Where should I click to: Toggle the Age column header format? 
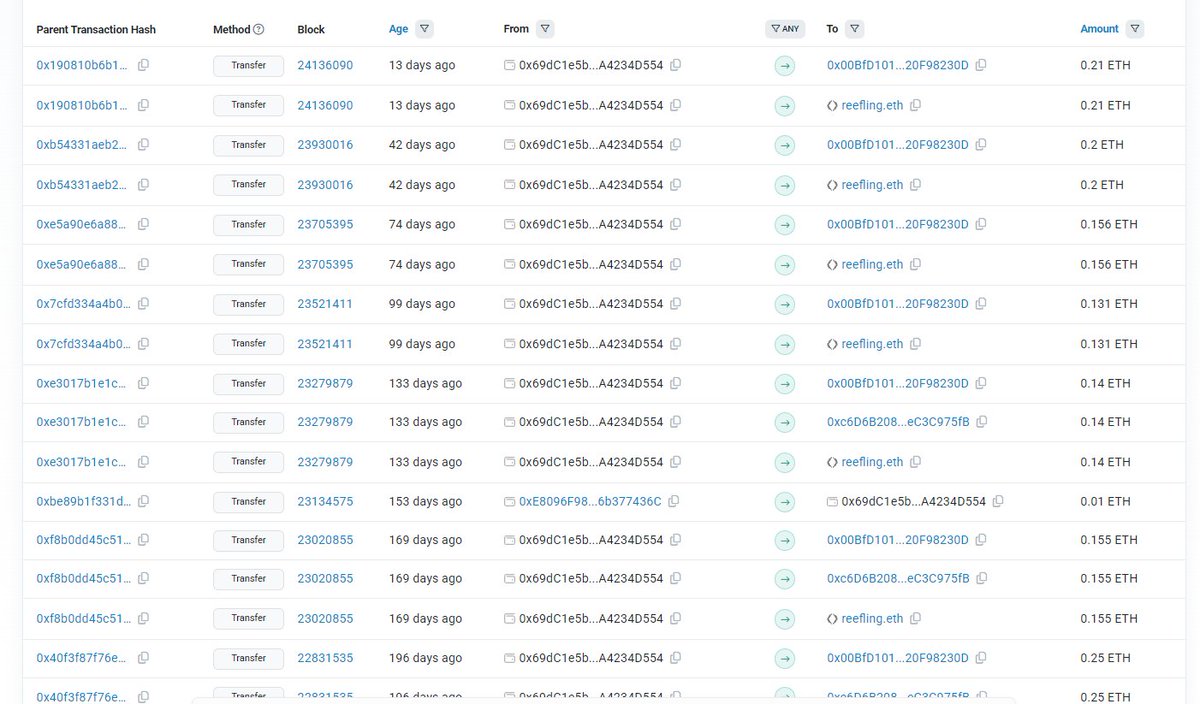(x=399, y=29)
